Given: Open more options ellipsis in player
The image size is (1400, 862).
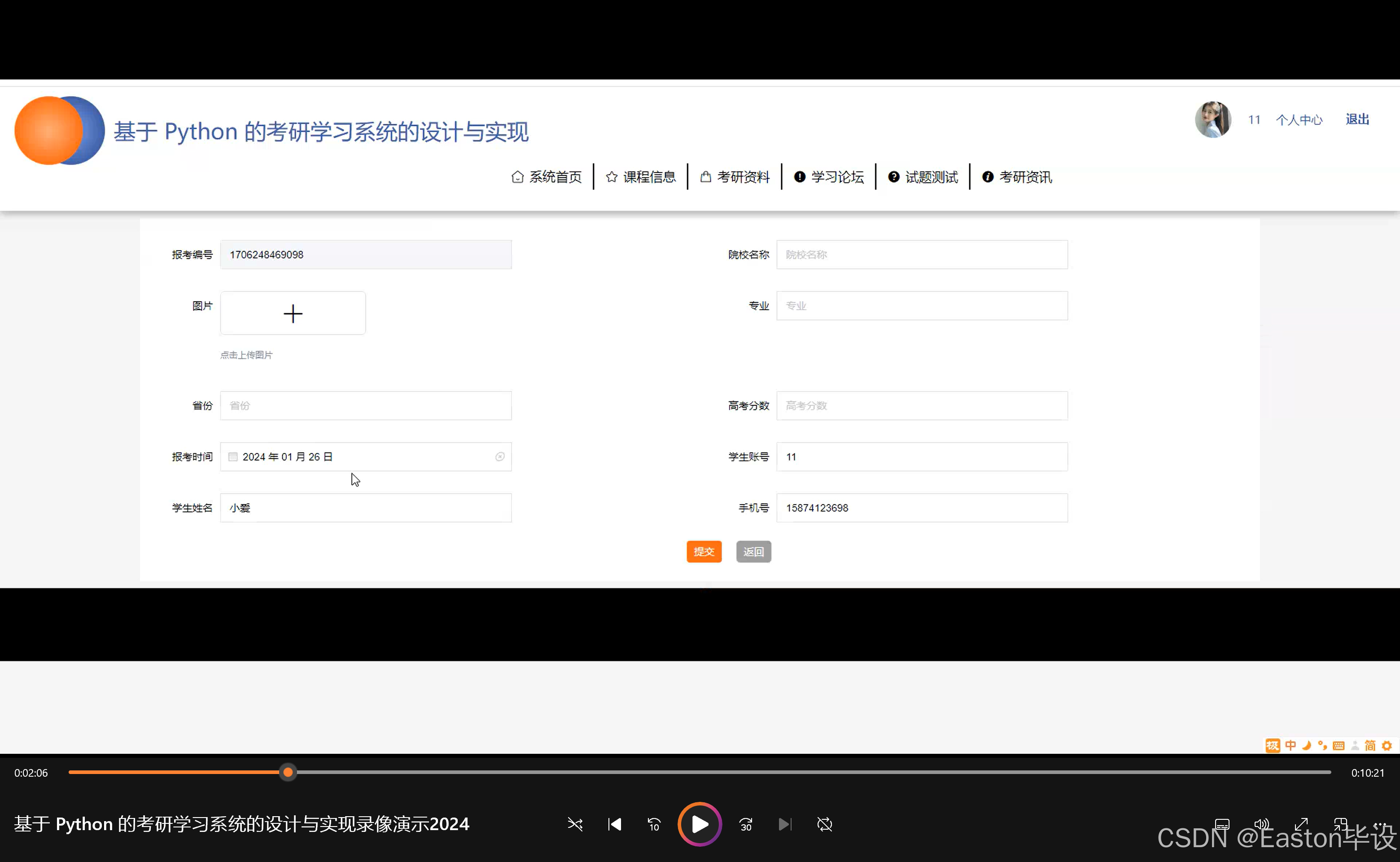Looking at the screenshot, I should [1379, 824].
